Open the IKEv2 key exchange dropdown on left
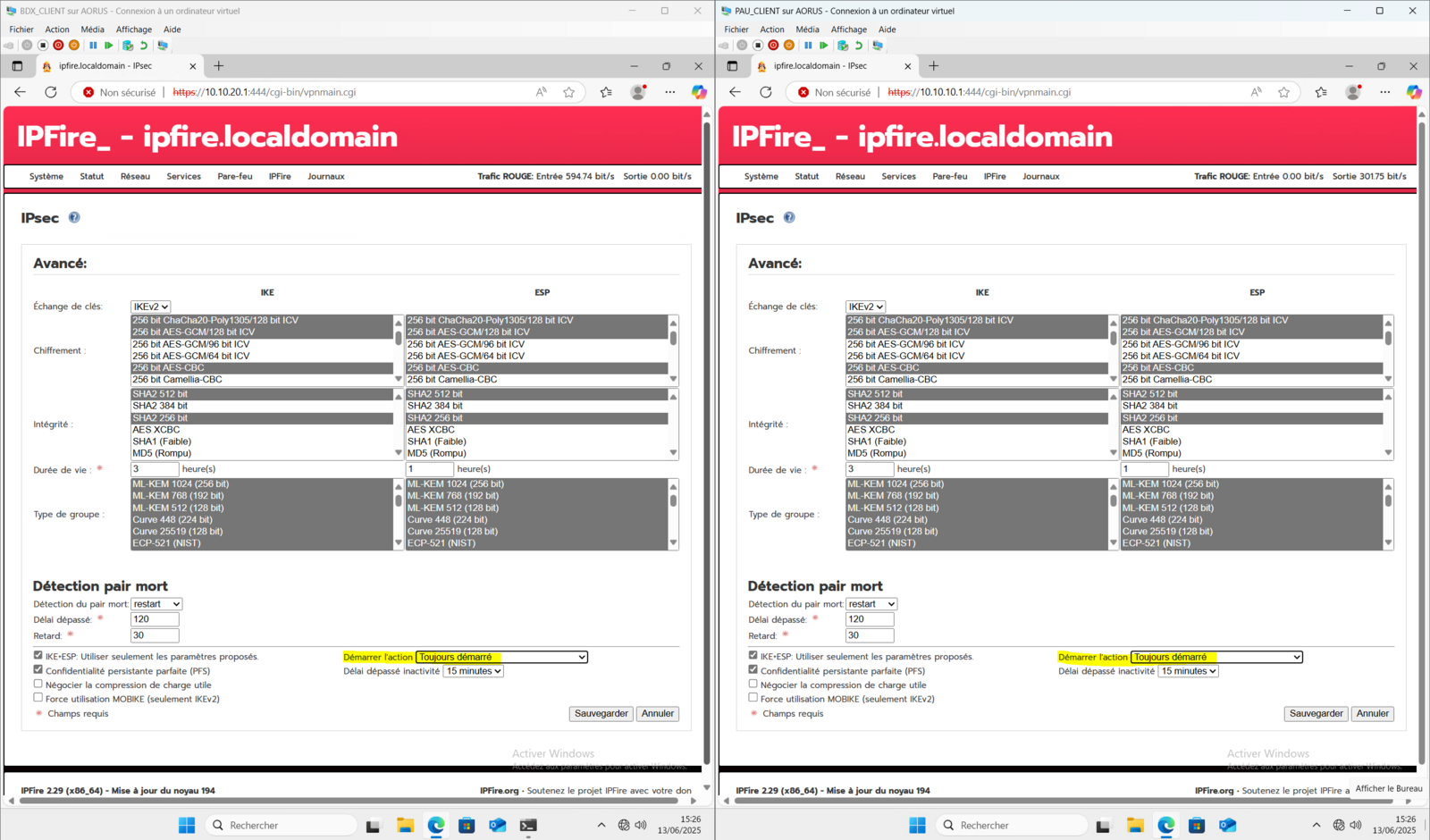This screenshot has height=840, width=1430. pyautogui.click(x=150, y=307)
